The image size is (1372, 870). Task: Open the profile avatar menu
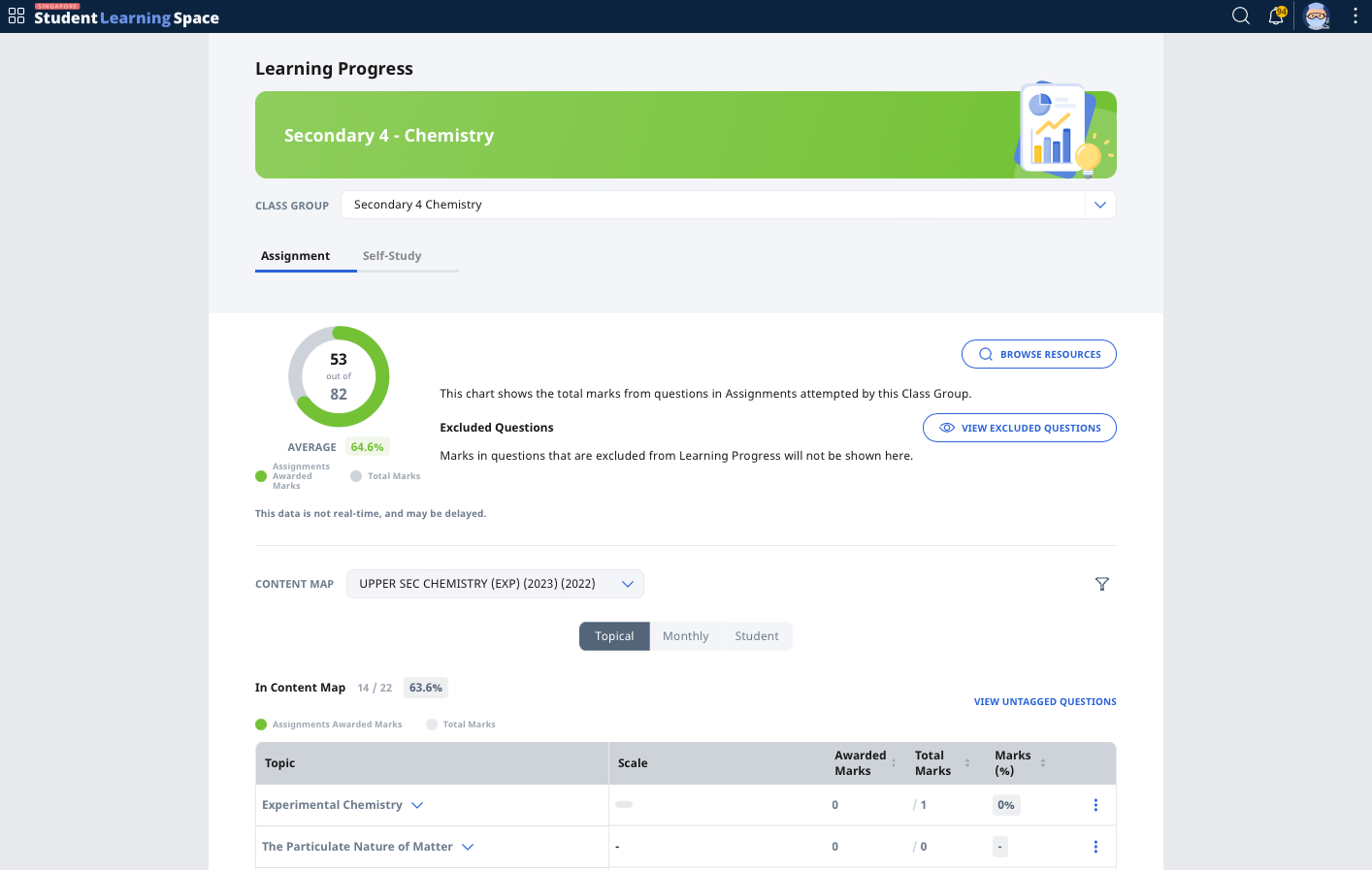pyautogui.click(x=1317, y=16)
